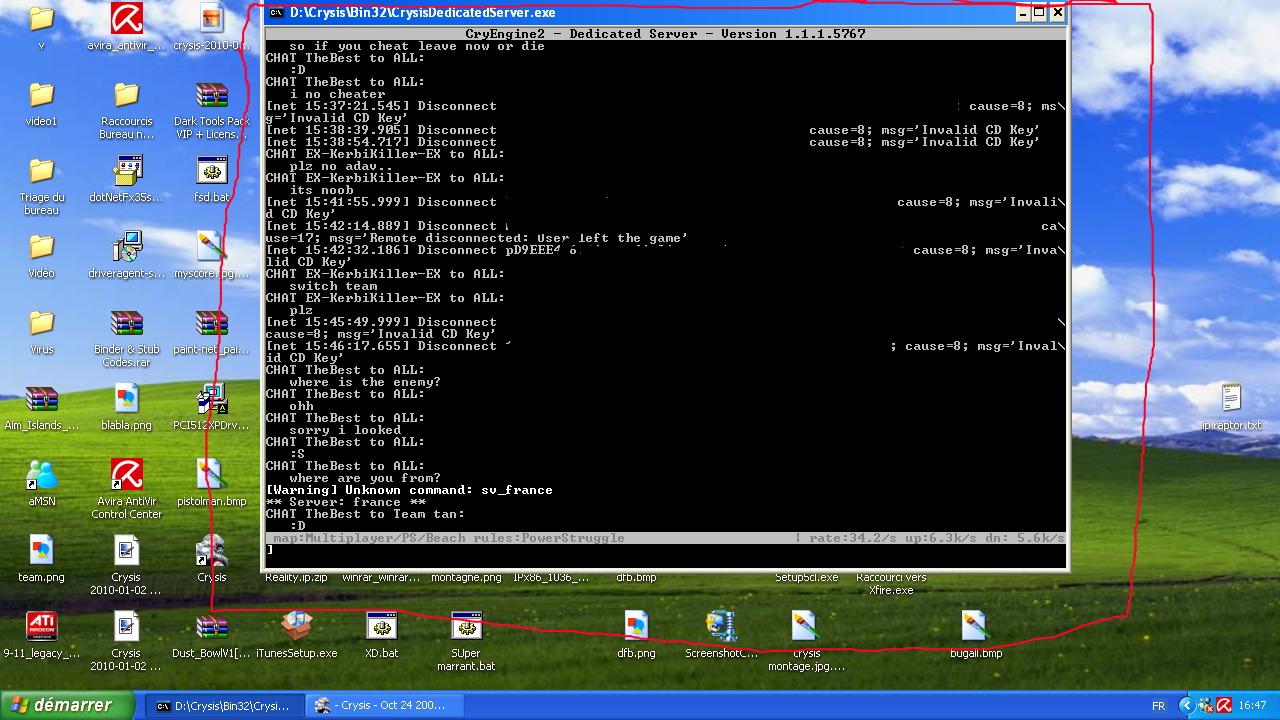Select the fsd.bat batch file icon

pos(211,170)
